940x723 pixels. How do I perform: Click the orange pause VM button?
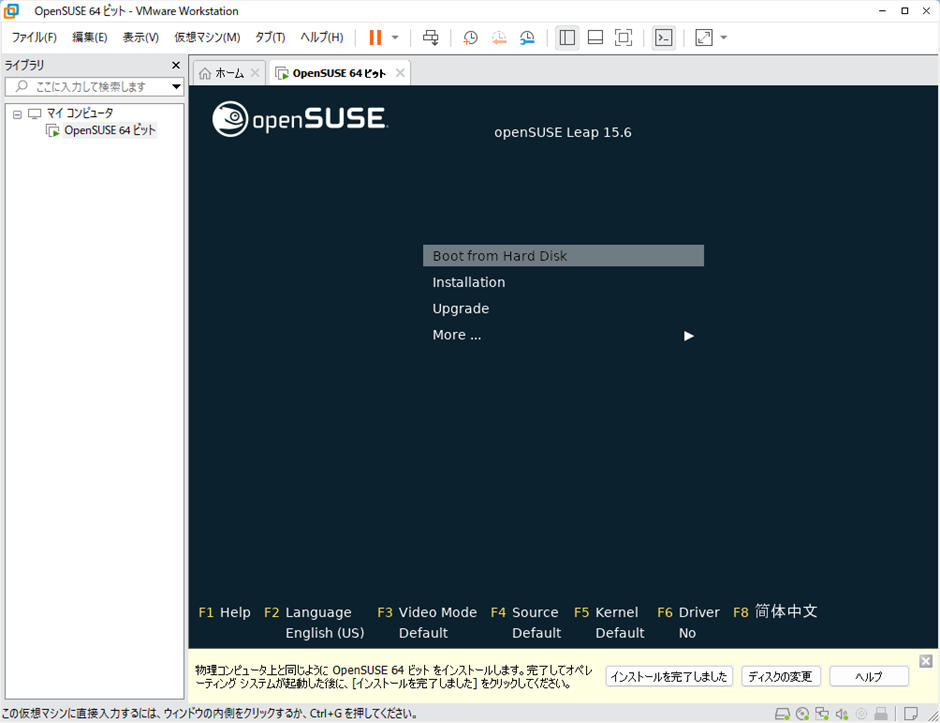pyautogui.click(x=375, y=37)
